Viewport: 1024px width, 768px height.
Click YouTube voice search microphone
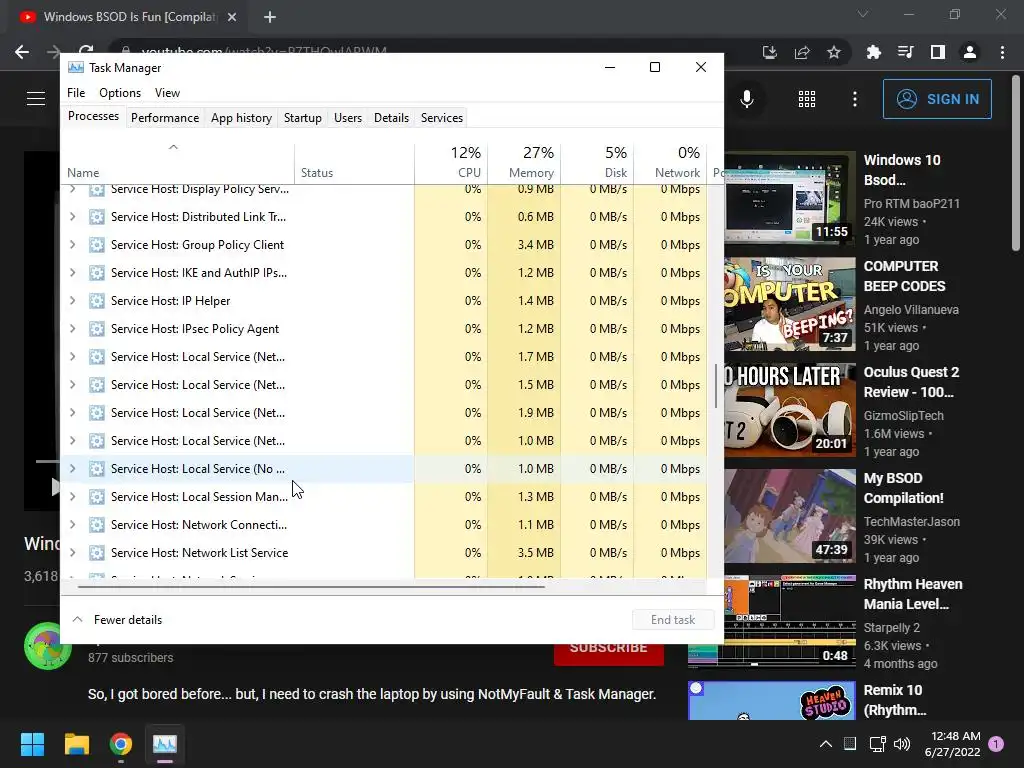coord(747,99)
